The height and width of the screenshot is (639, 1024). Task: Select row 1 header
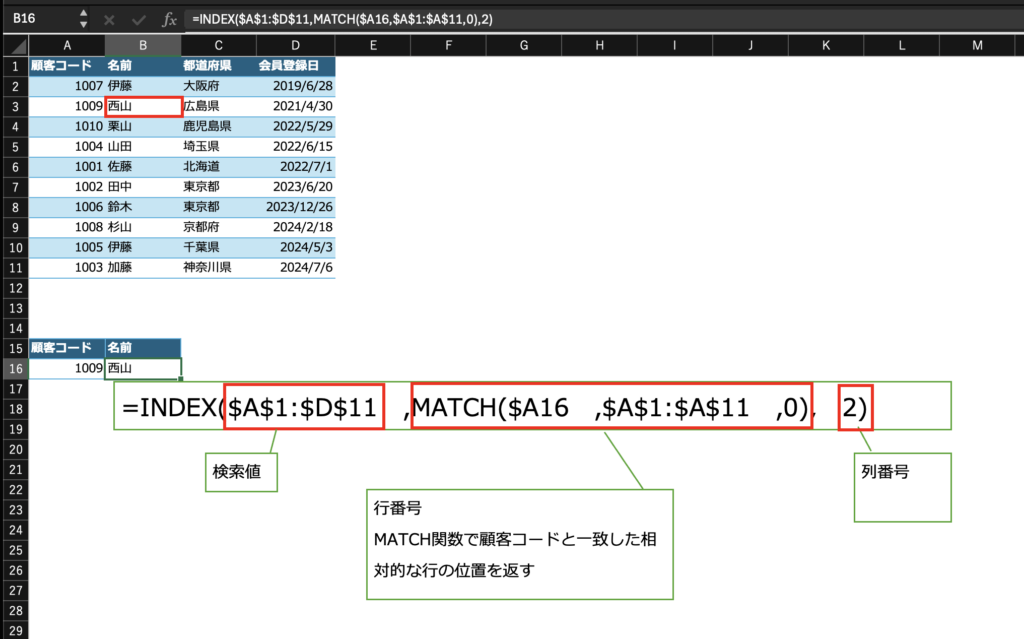(14, 66)
